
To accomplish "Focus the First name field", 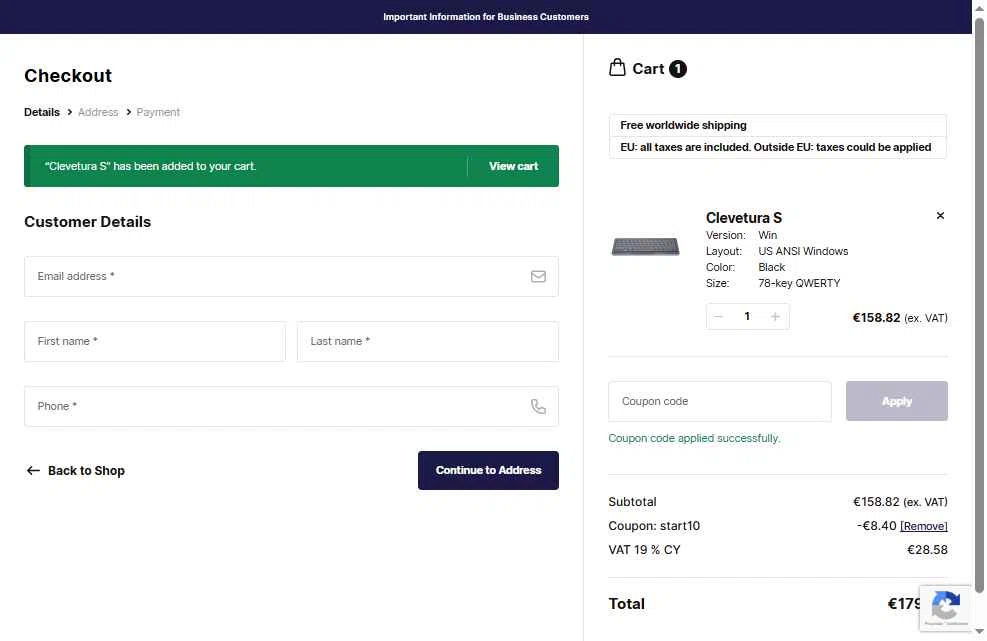I will click(x=155, y=341).
